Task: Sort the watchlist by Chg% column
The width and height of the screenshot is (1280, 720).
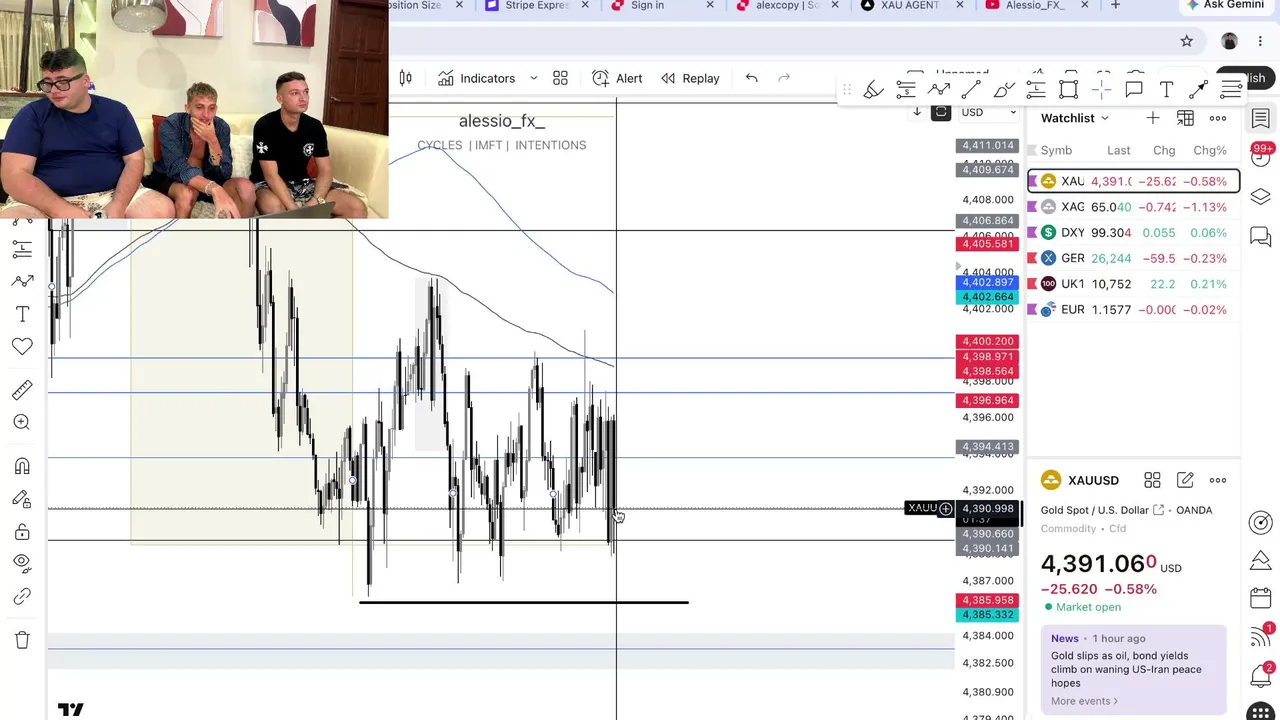Action: [x=1209, y=150]
